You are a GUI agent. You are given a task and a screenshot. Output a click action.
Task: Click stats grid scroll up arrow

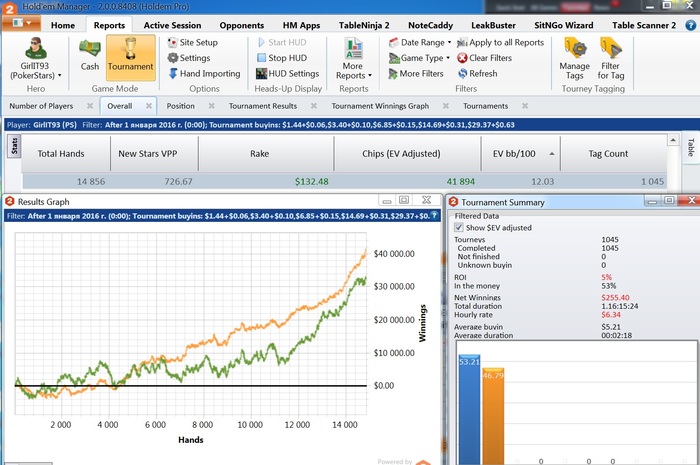coord(673,141)
